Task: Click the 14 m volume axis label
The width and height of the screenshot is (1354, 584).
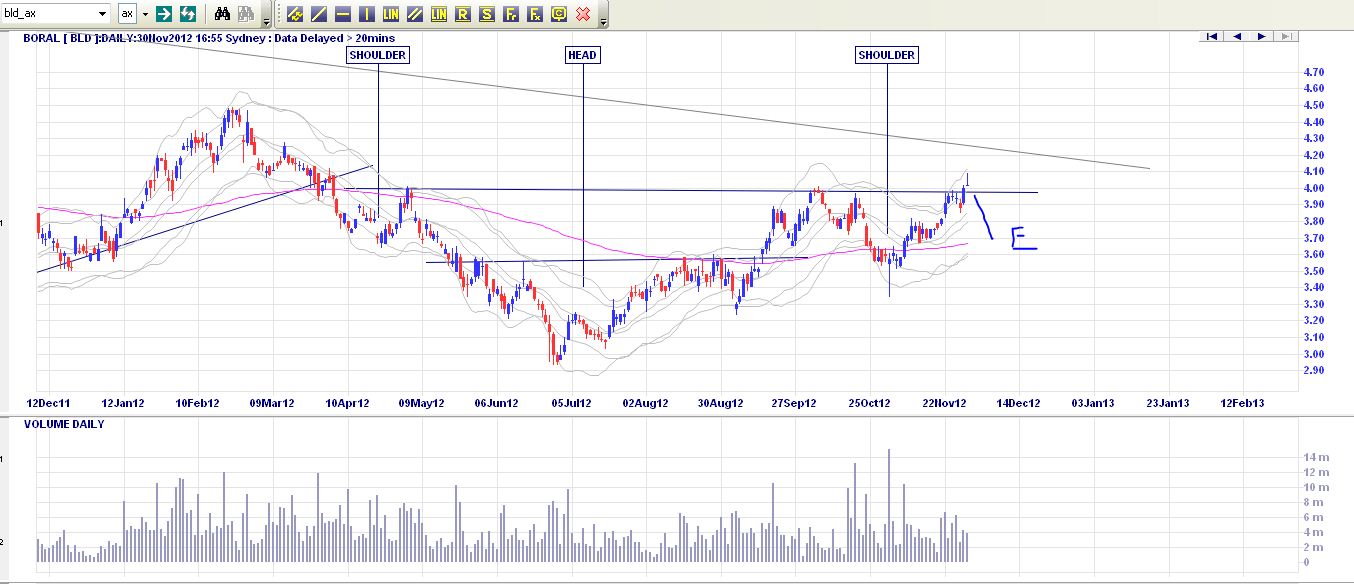Action: [1315, 457]
